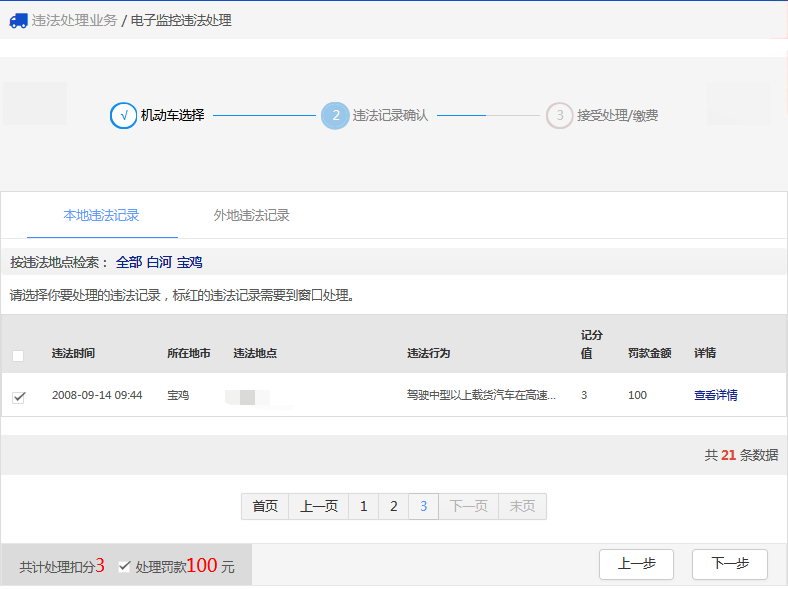Filter violations by 白河 location
The height and width of the screenshot is (589, 788).
(x=159, y=262)
